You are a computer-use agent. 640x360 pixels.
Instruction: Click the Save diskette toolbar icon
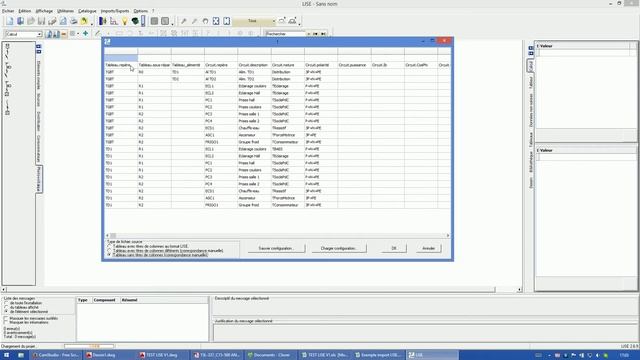pyautogui.click(x=42, y=21)
